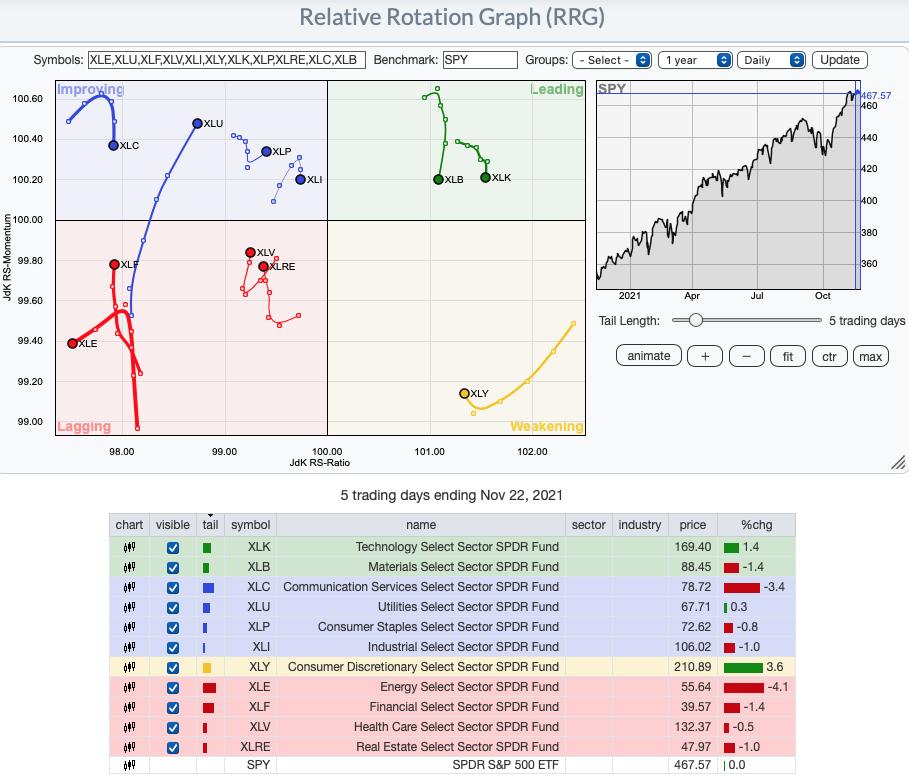
Task: Hide XLI from the graph
Action: [173, 648]
